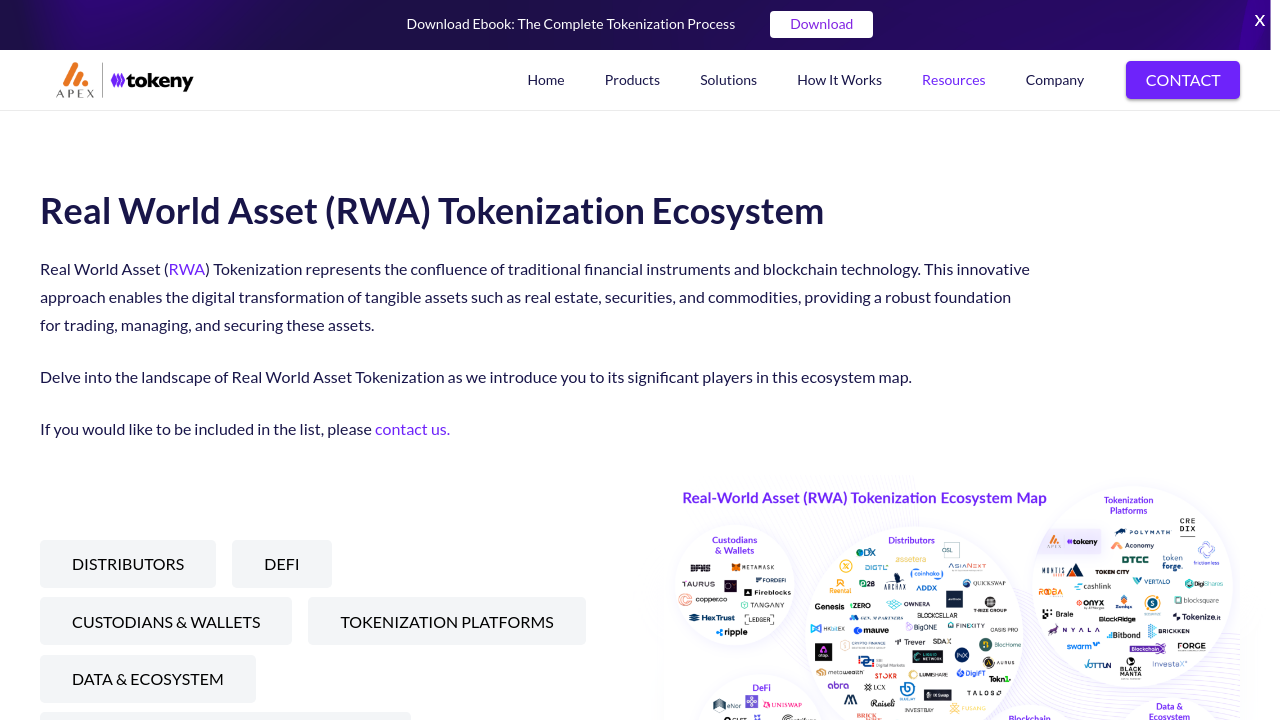Click Hex Trust logo in map
Image resolution: width=1280 pixels, height=720 pixels.
(712, 618)
